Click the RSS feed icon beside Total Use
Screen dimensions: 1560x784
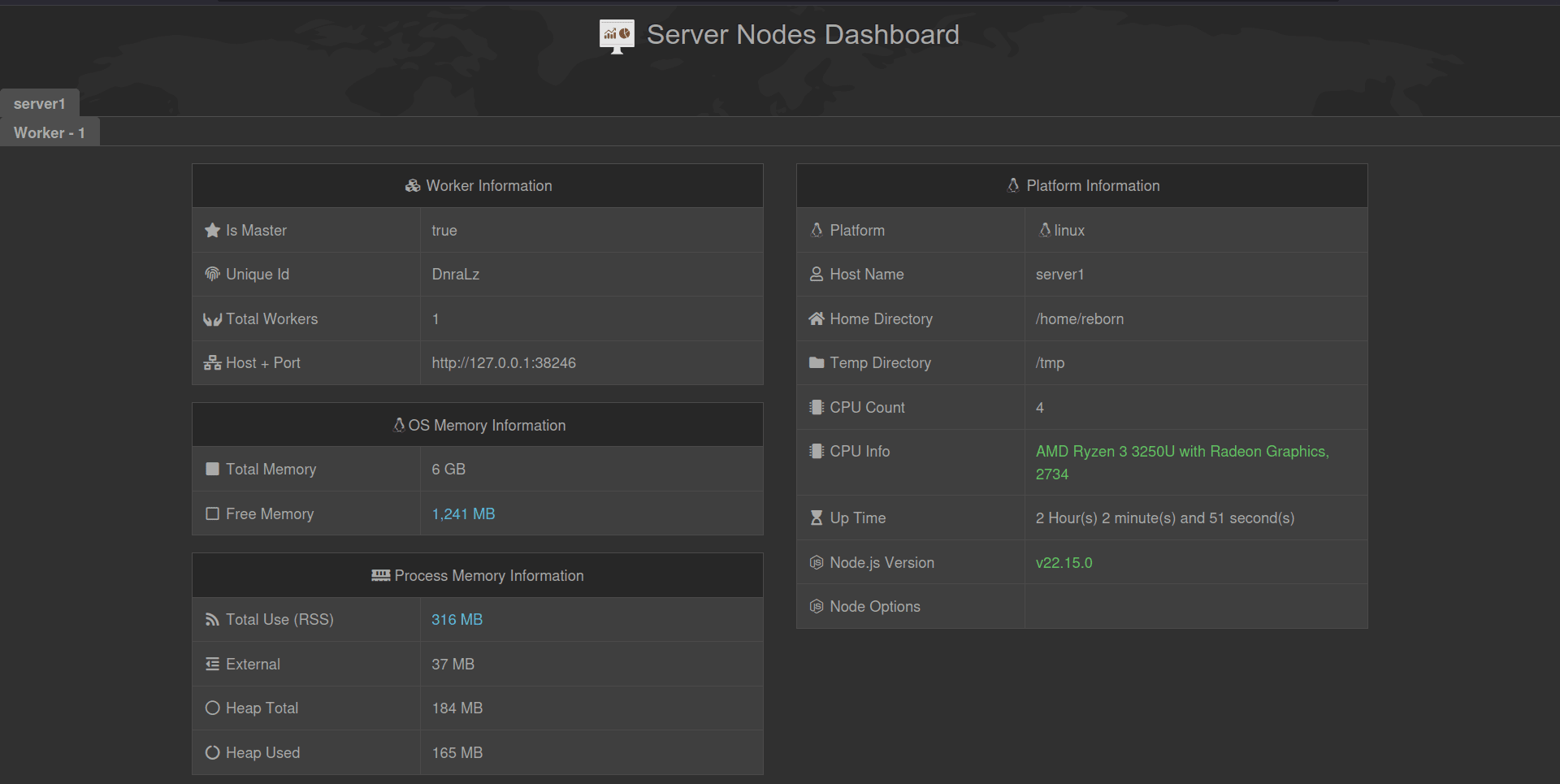(x=212, y=620)
